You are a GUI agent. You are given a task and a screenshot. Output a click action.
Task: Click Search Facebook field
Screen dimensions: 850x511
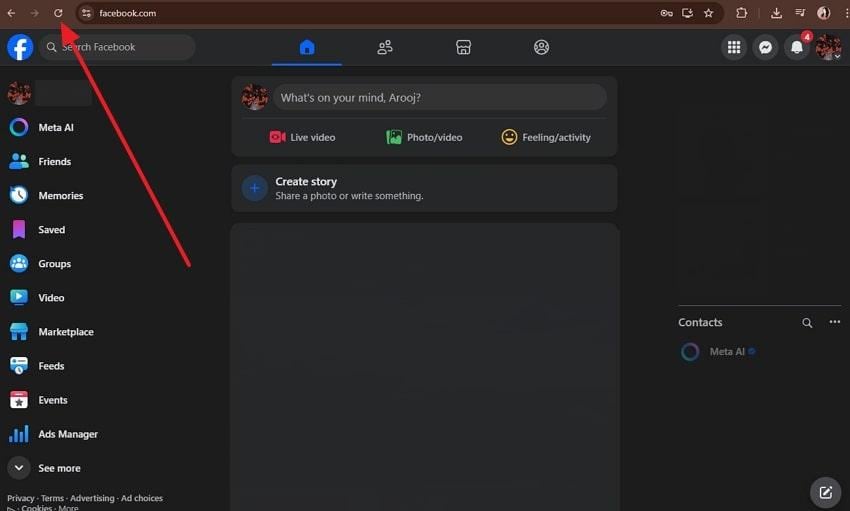[x=117, y=47]
